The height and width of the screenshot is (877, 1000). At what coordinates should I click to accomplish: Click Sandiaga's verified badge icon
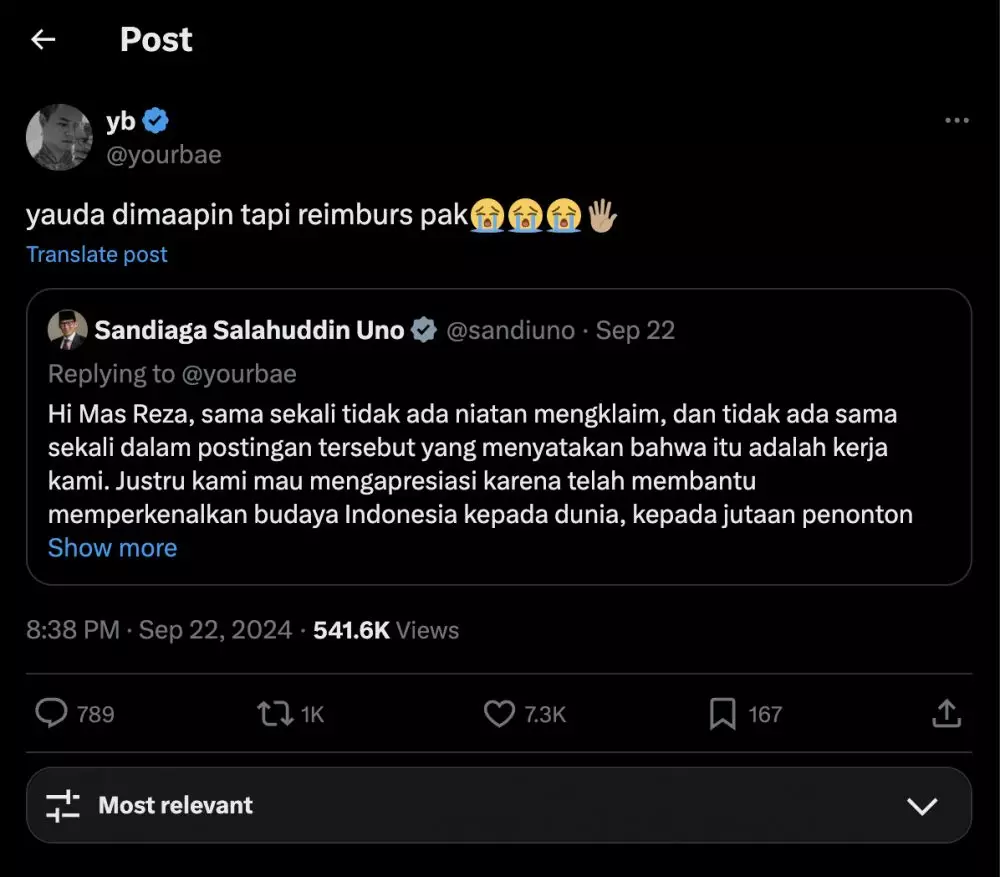(x=424, y=330)
